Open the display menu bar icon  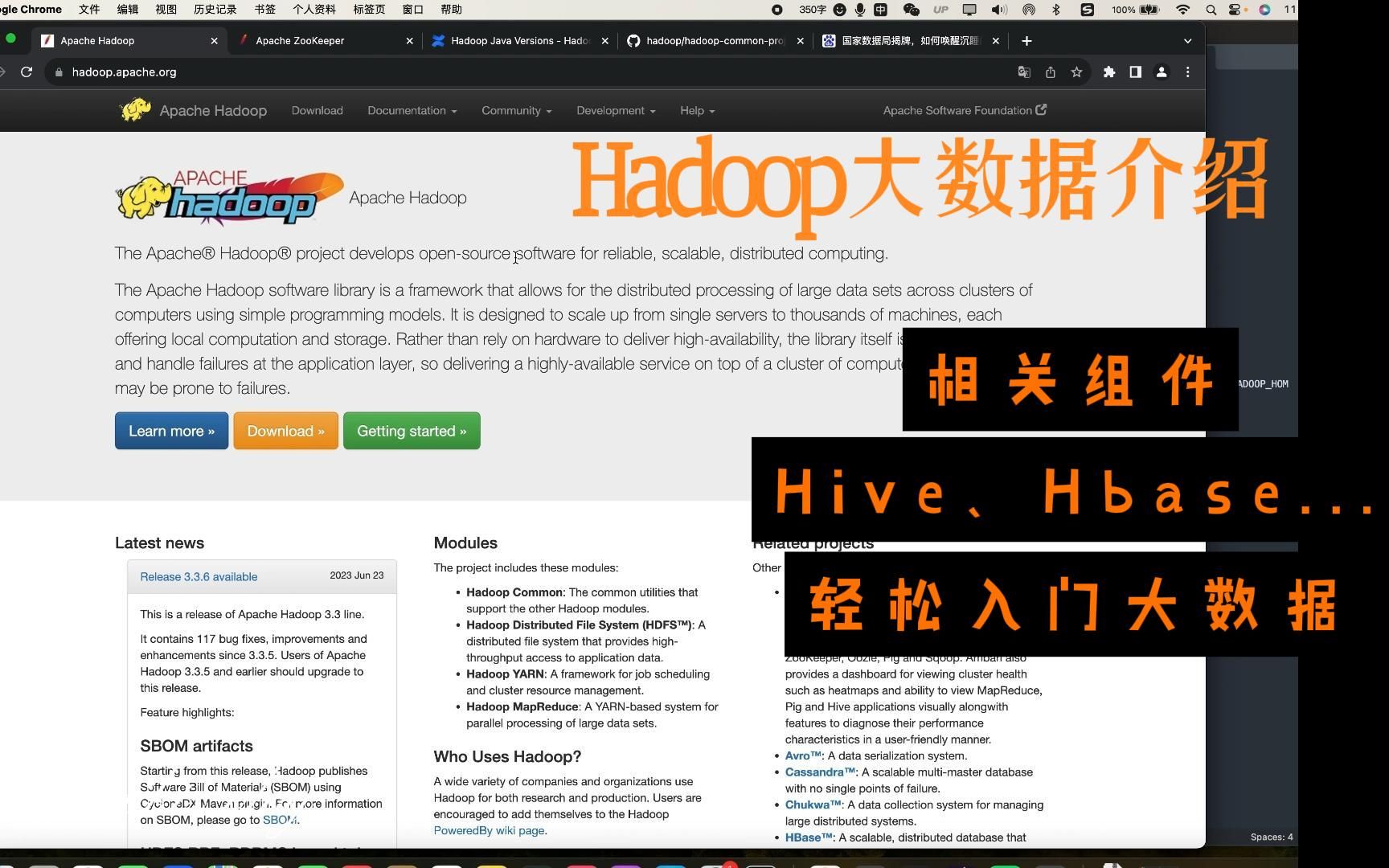point(969,10)
